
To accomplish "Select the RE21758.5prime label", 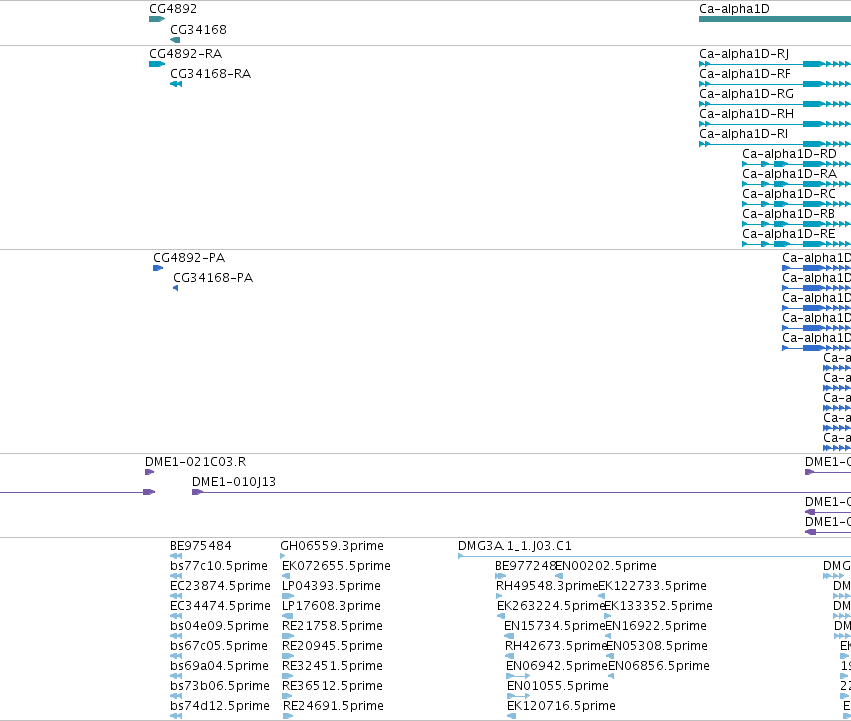I will (x=333, y=627).
